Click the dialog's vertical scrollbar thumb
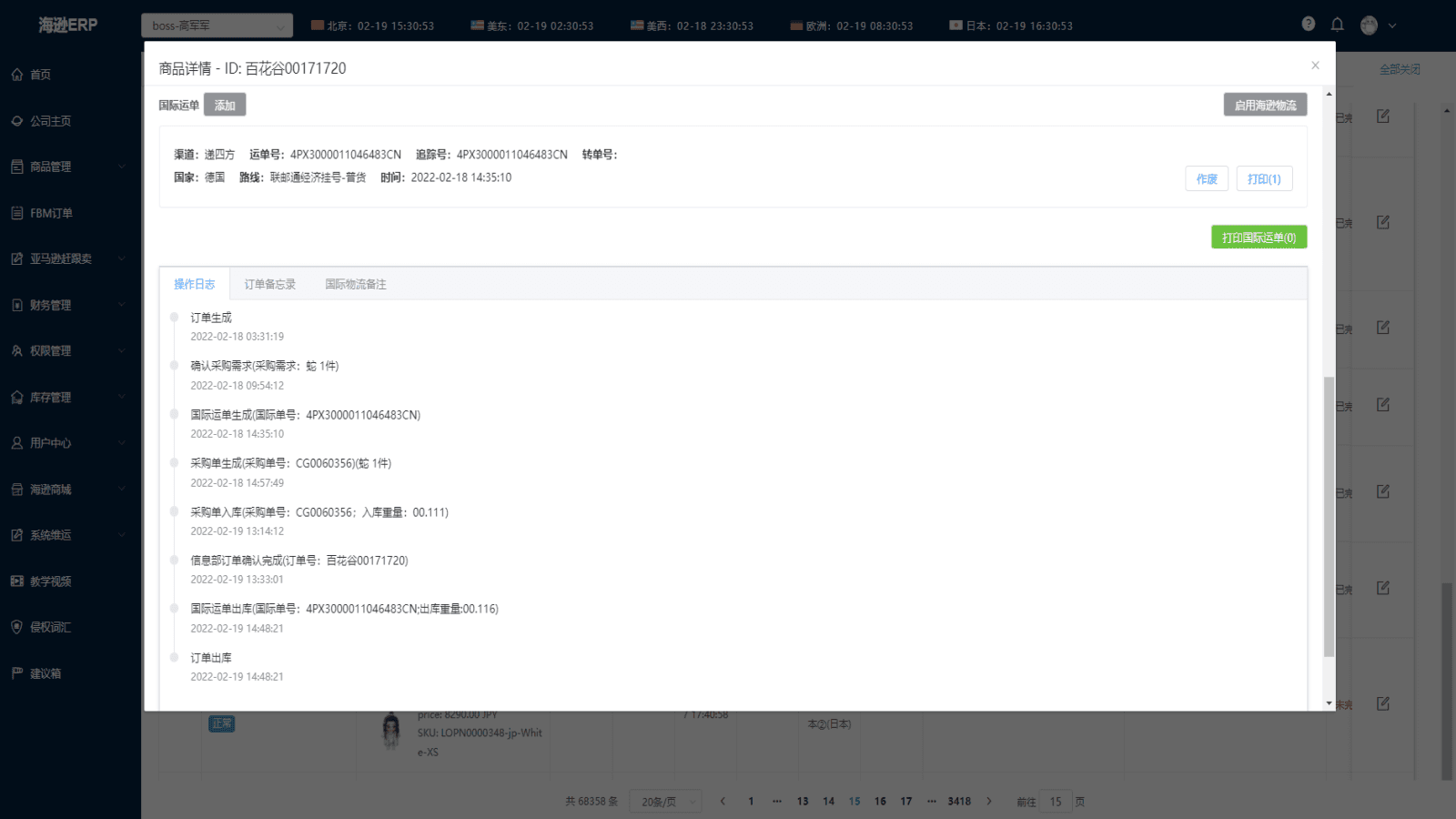The height and width of the screenshot is (819, 1456). point(1329,514)
